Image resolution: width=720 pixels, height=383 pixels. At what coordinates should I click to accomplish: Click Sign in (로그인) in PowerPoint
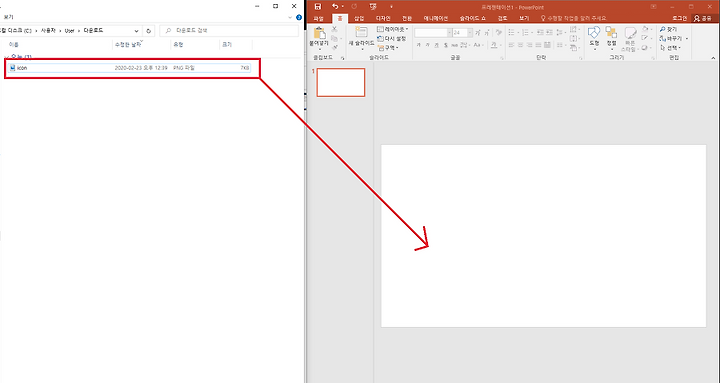pos(680,18)
